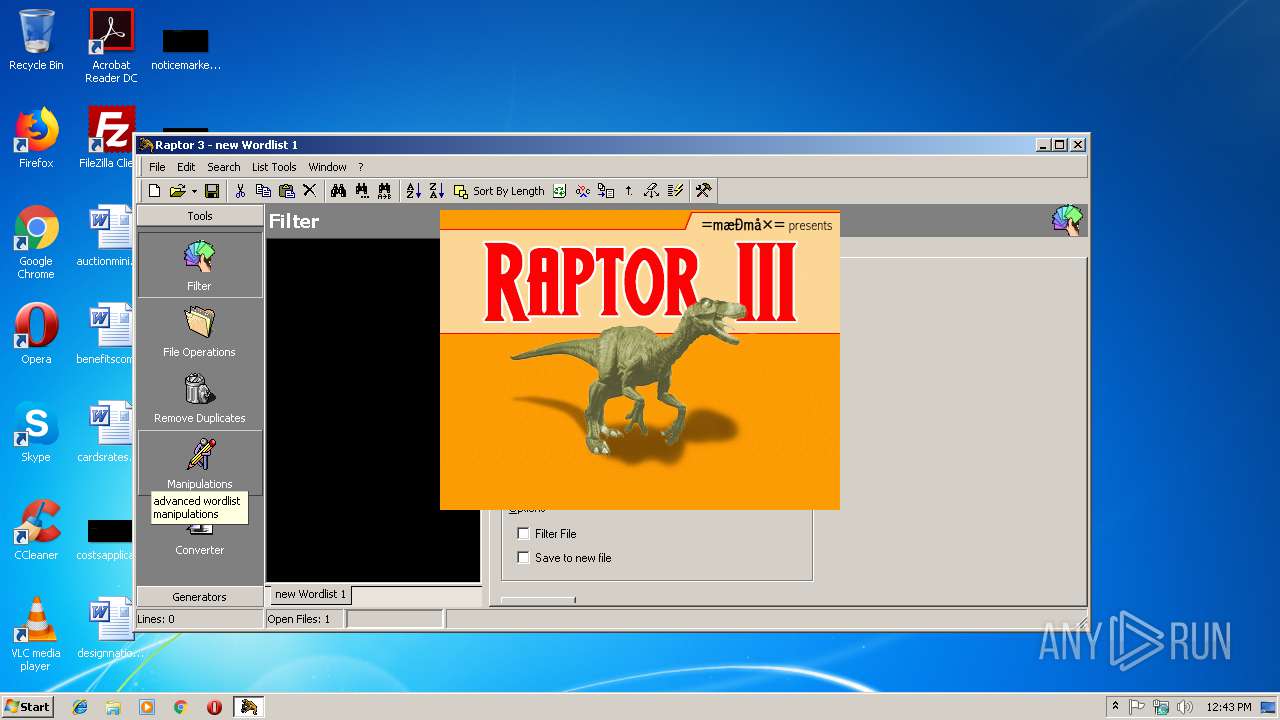The width and height of the screenshot is (1280, 720).
Task: Click the up arrow toolbar icon
Action: 628,191
